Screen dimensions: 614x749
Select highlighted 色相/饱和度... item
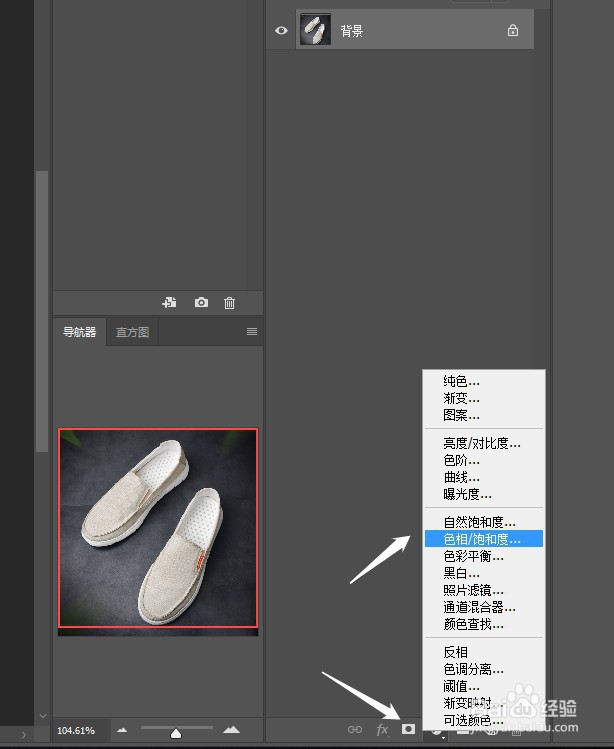(484, 539)
